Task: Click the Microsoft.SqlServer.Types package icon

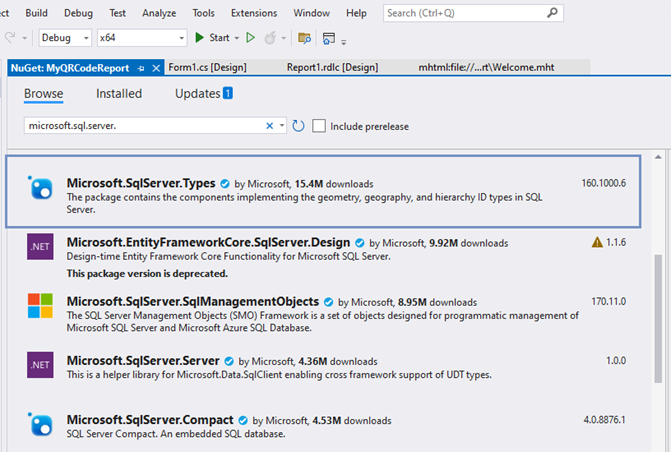Action: coord(41,188)
